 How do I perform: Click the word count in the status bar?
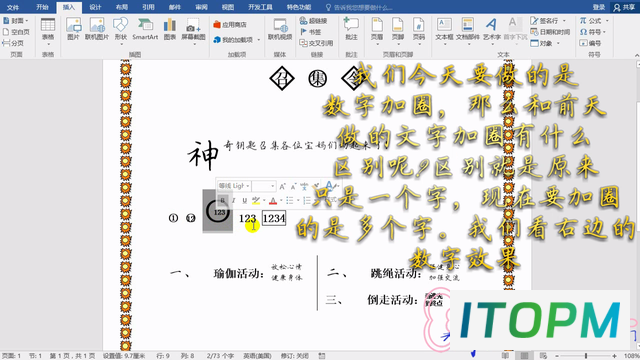(x=220, y=356)
